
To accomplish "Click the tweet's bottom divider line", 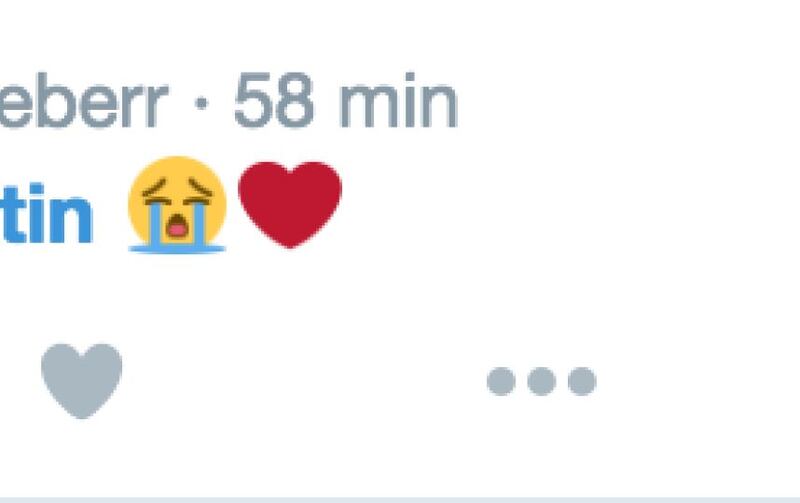I will pos(400,500).
